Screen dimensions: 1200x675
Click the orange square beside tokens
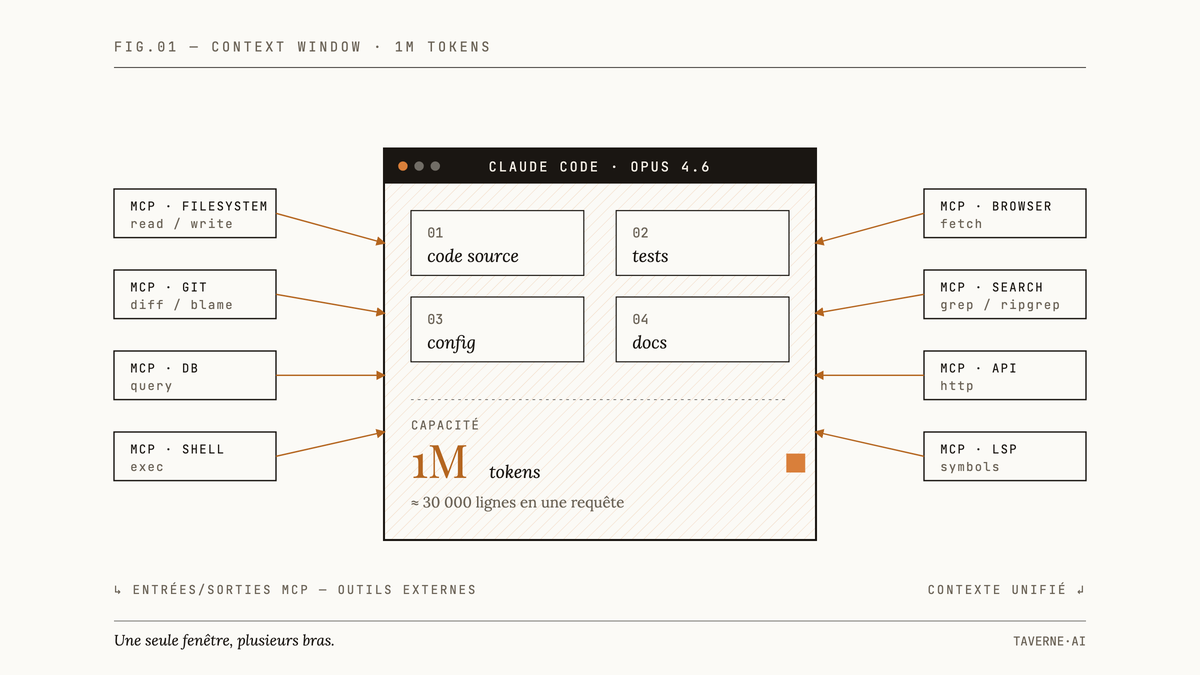pyautogui.click(x=796, y=463)
